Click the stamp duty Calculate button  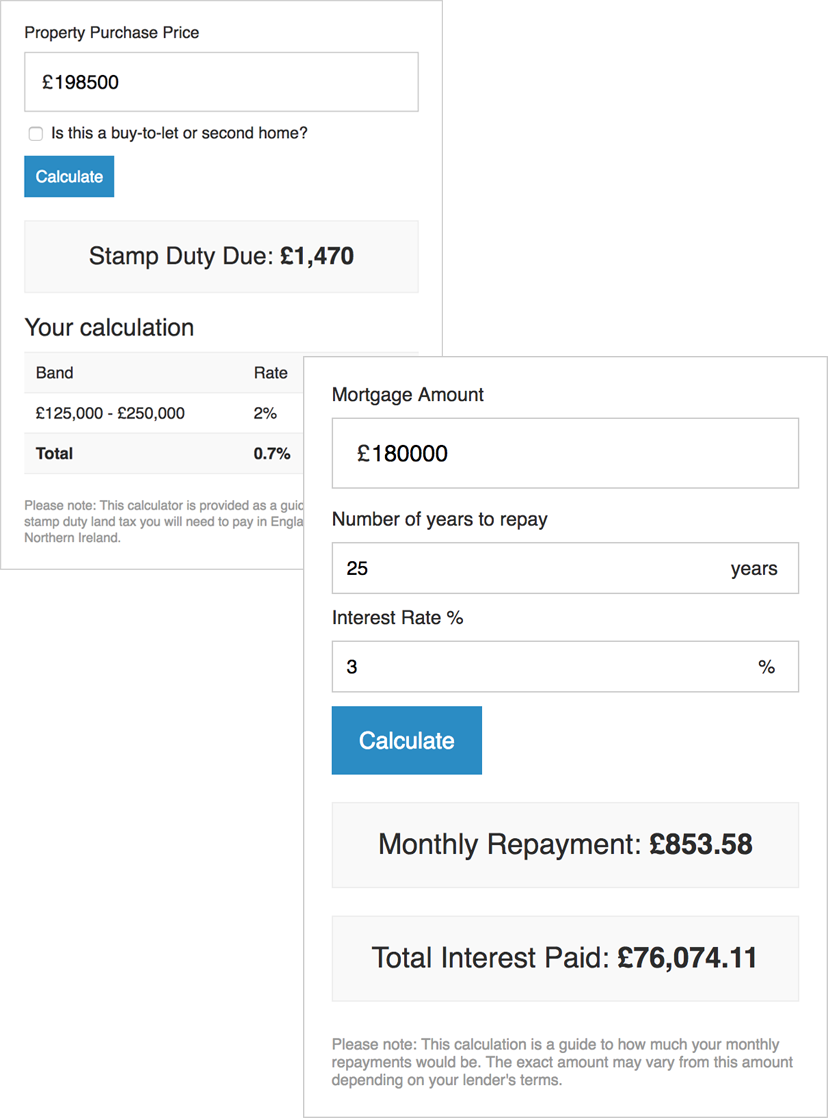pos(68,176)
